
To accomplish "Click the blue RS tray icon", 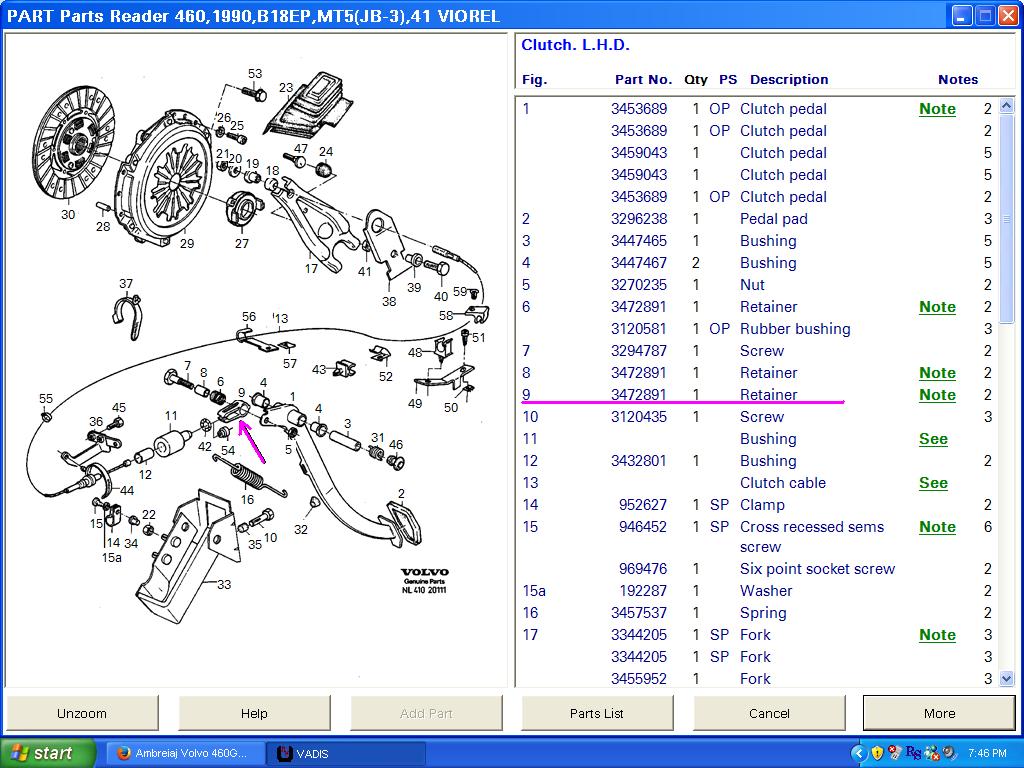I will click(914, 753).
